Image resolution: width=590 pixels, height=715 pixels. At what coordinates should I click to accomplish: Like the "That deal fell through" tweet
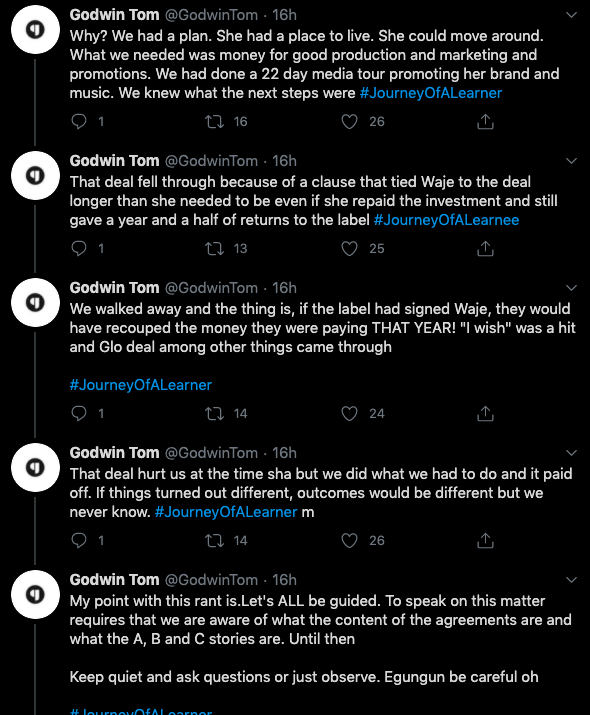coord(349,249)
